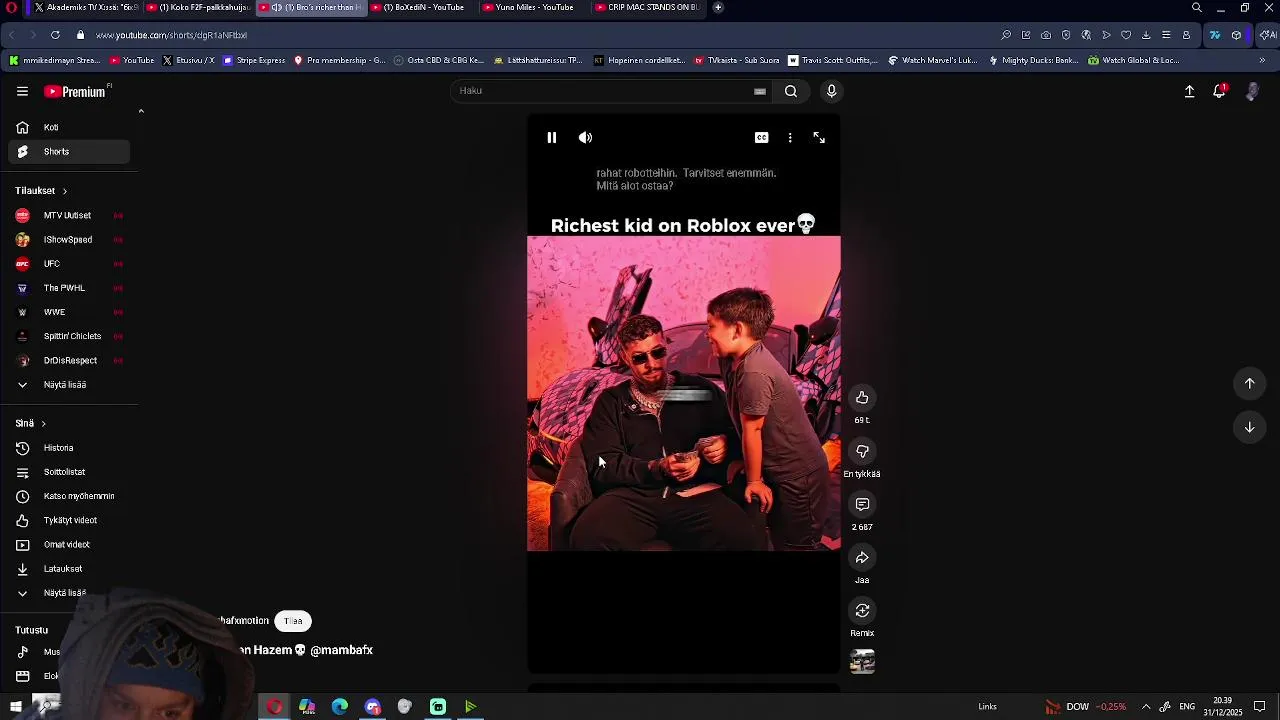Open the on-screen keyboard in search box

pos(760,91)
